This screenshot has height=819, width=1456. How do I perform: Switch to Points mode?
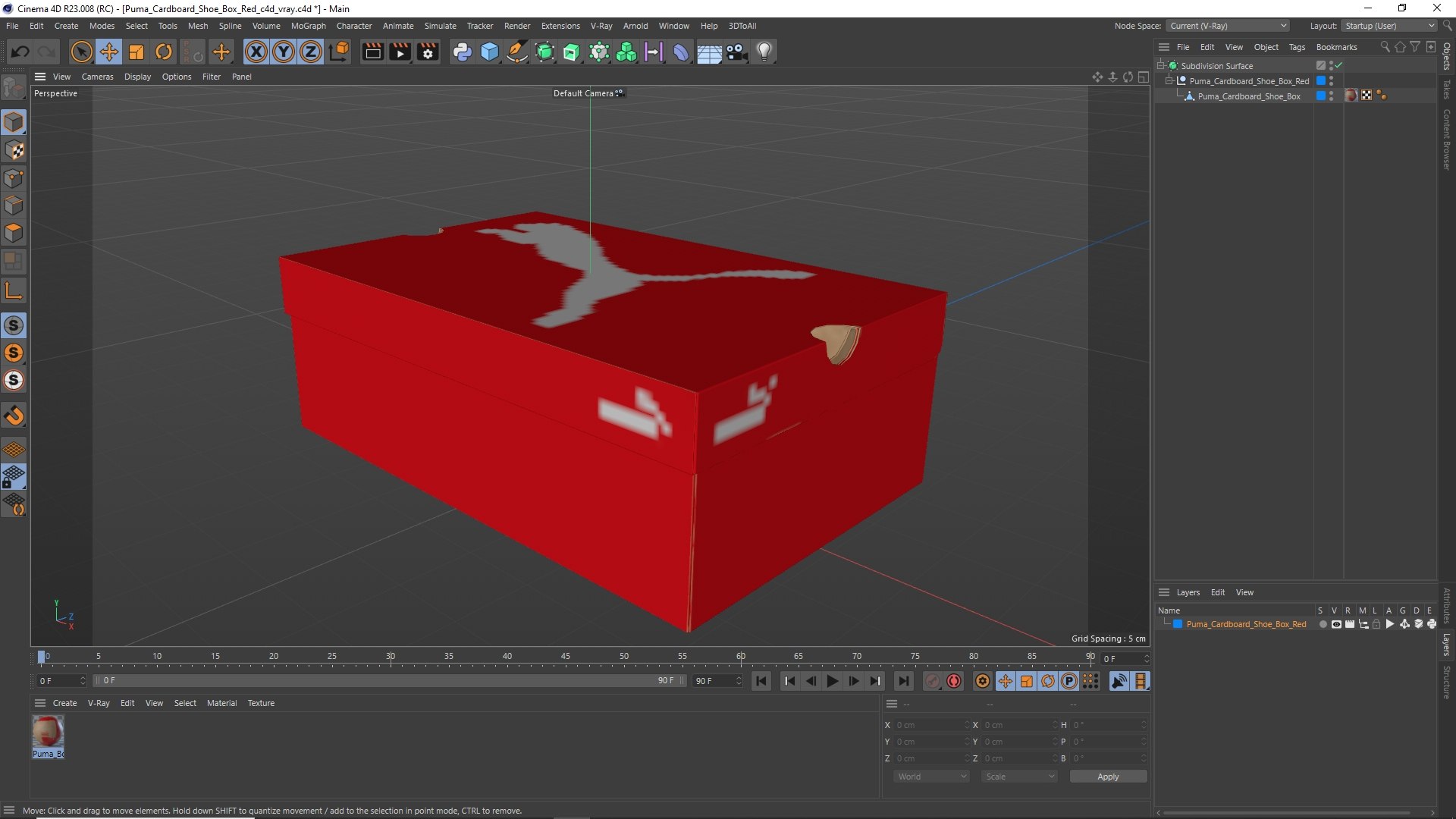pos(14,178)
